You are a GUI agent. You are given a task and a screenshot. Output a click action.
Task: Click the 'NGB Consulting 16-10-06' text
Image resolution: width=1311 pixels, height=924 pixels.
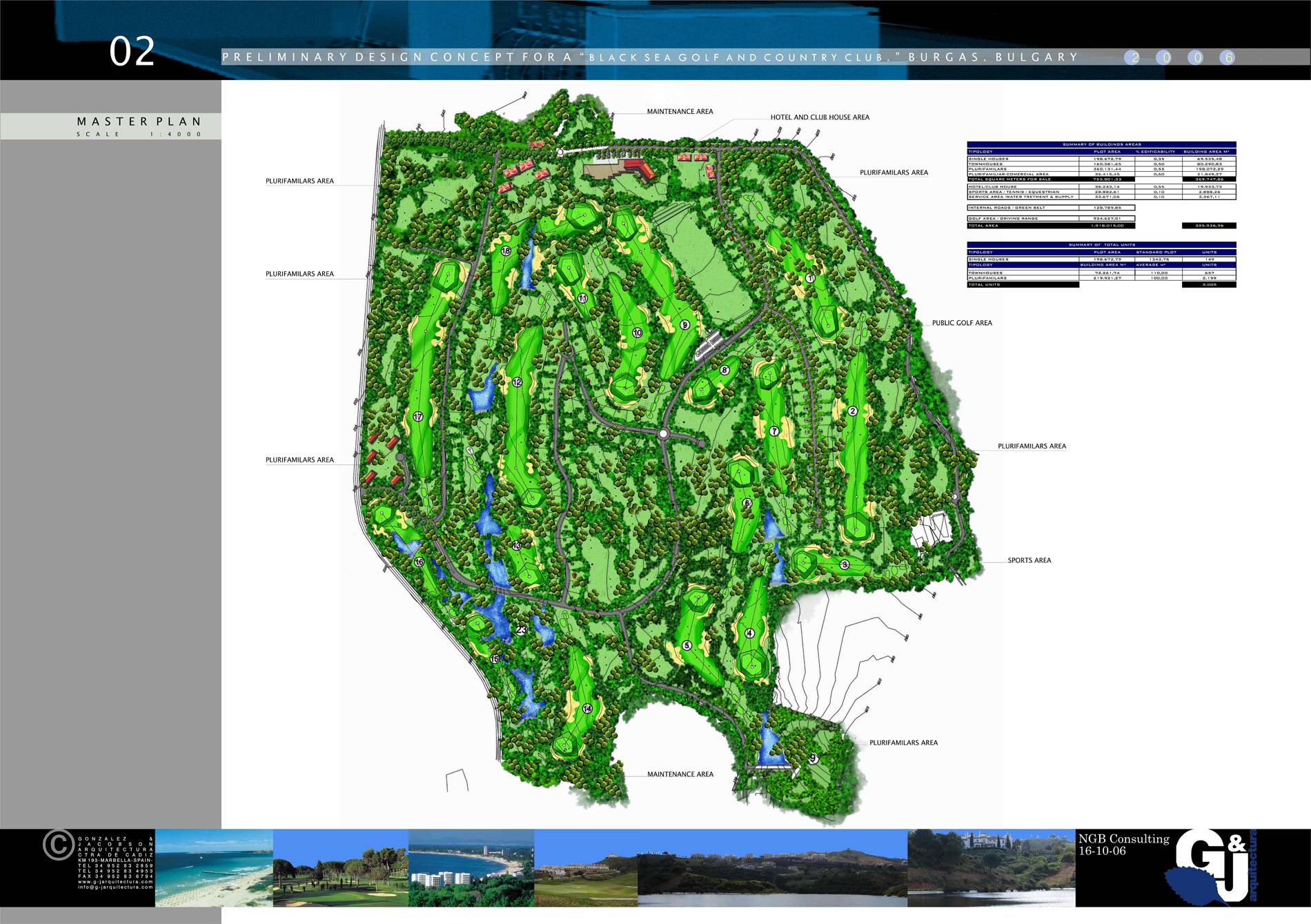point(1124,845)
